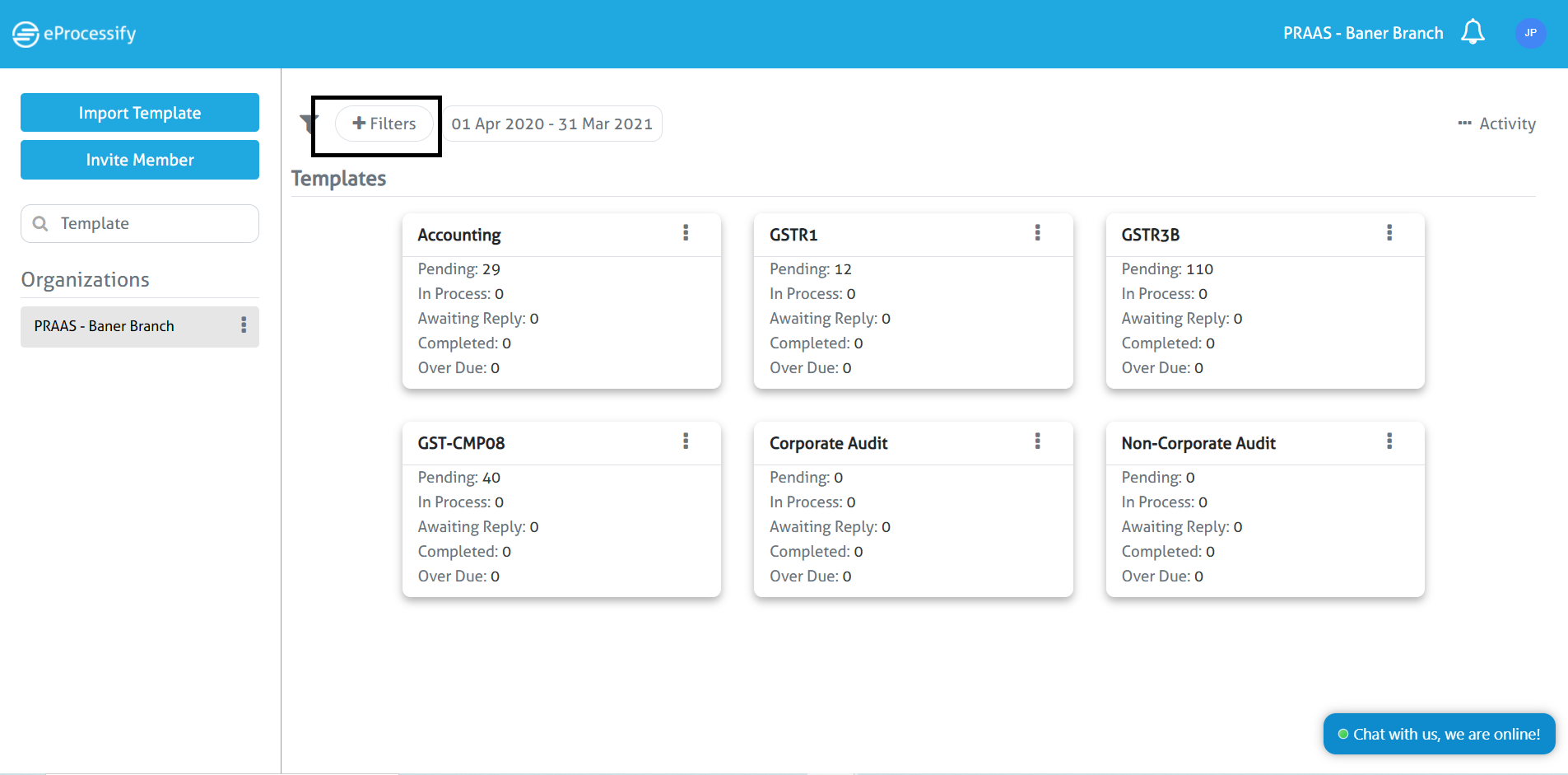Open Non-Corporate Audit card options menu

coord(1389,441)
